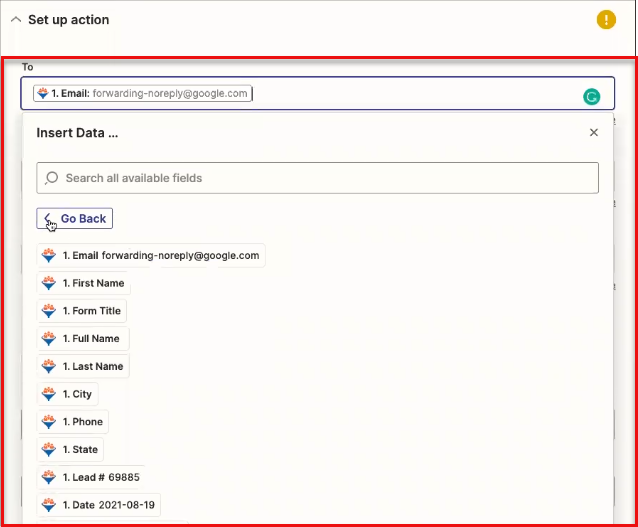Click the Email pill in To field
The width and height of the screenshot is (638, 527).
click(140, 93)
